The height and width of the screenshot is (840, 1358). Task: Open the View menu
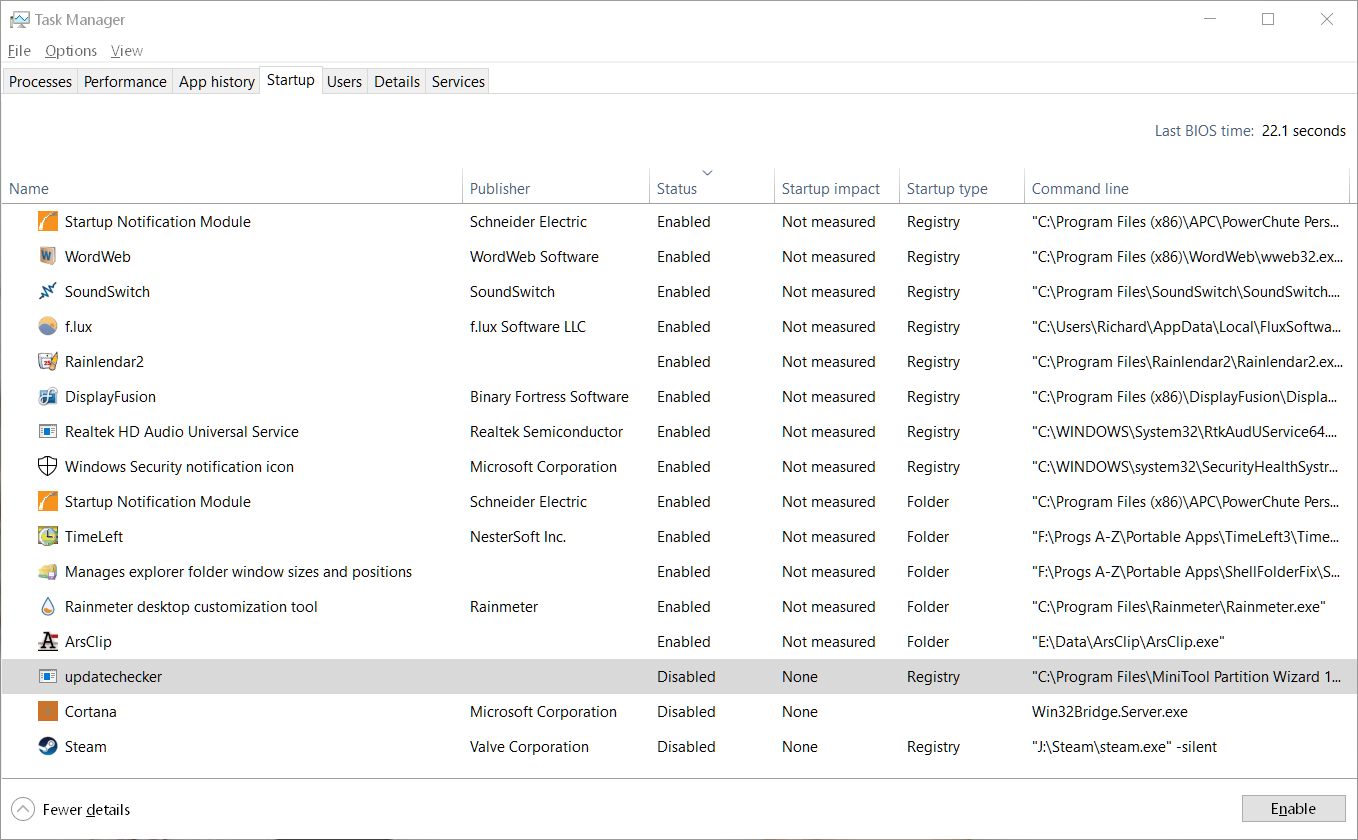tap(127, 51)
